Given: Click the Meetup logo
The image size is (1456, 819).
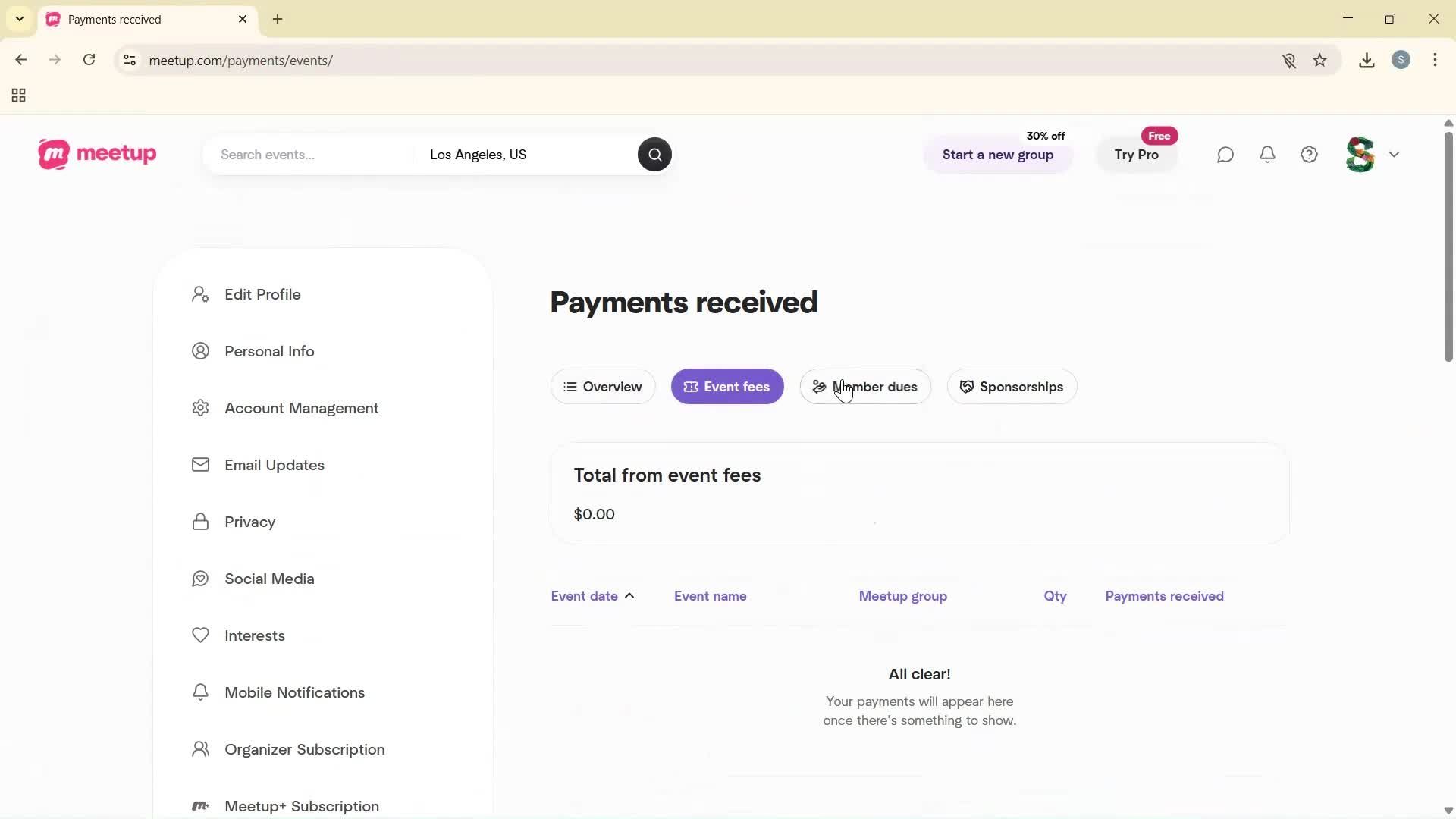Looking at the screenshot, I should pyautogui.click(x=97, y=154).
